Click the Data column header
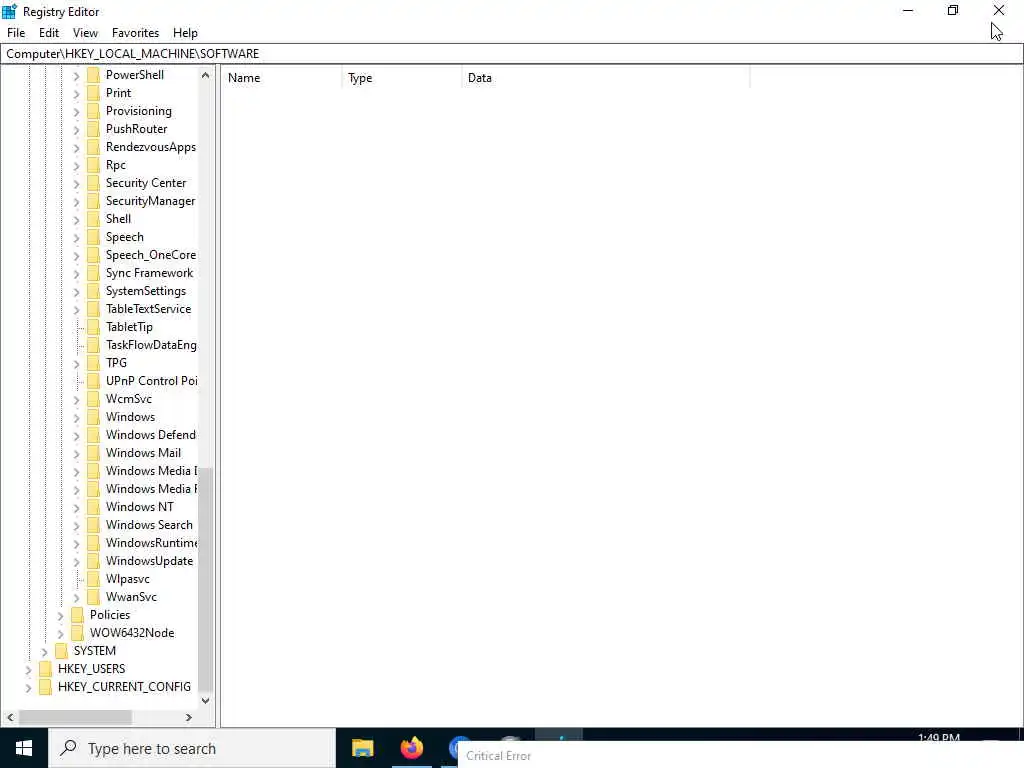Screen dimensions: 1024x768 pos(605,78)
